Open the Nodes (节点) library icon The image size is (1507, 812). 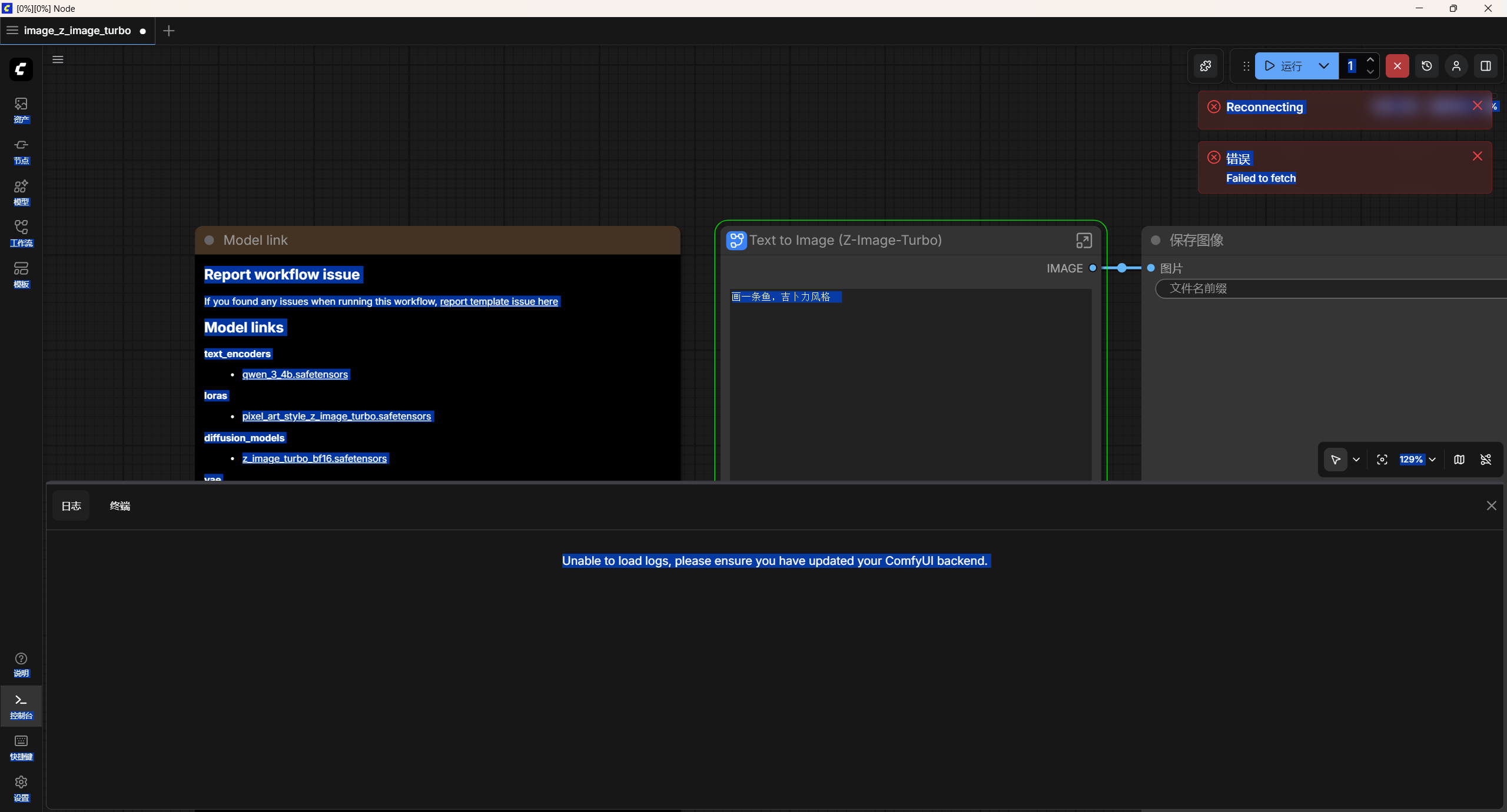21,152
